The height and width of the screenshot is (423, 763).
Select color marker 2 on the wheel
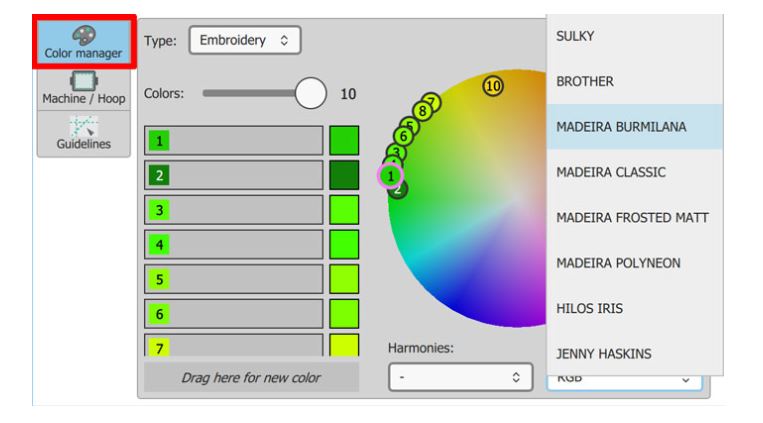399,188
